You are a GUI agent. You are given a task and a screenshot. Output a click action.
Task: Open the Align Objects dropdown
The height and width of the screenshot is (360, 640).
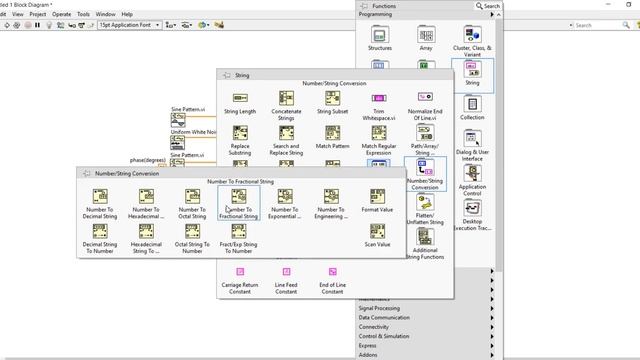tap(170, 25)
